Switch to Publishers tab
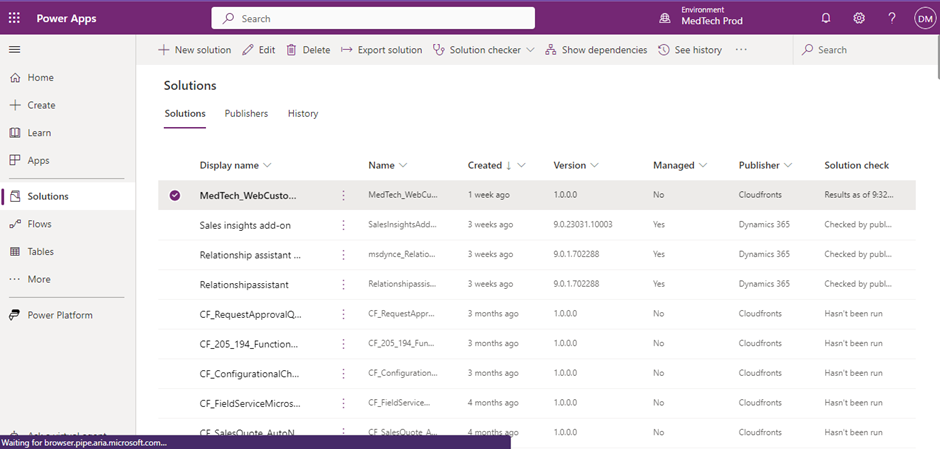 click(246, 113)
